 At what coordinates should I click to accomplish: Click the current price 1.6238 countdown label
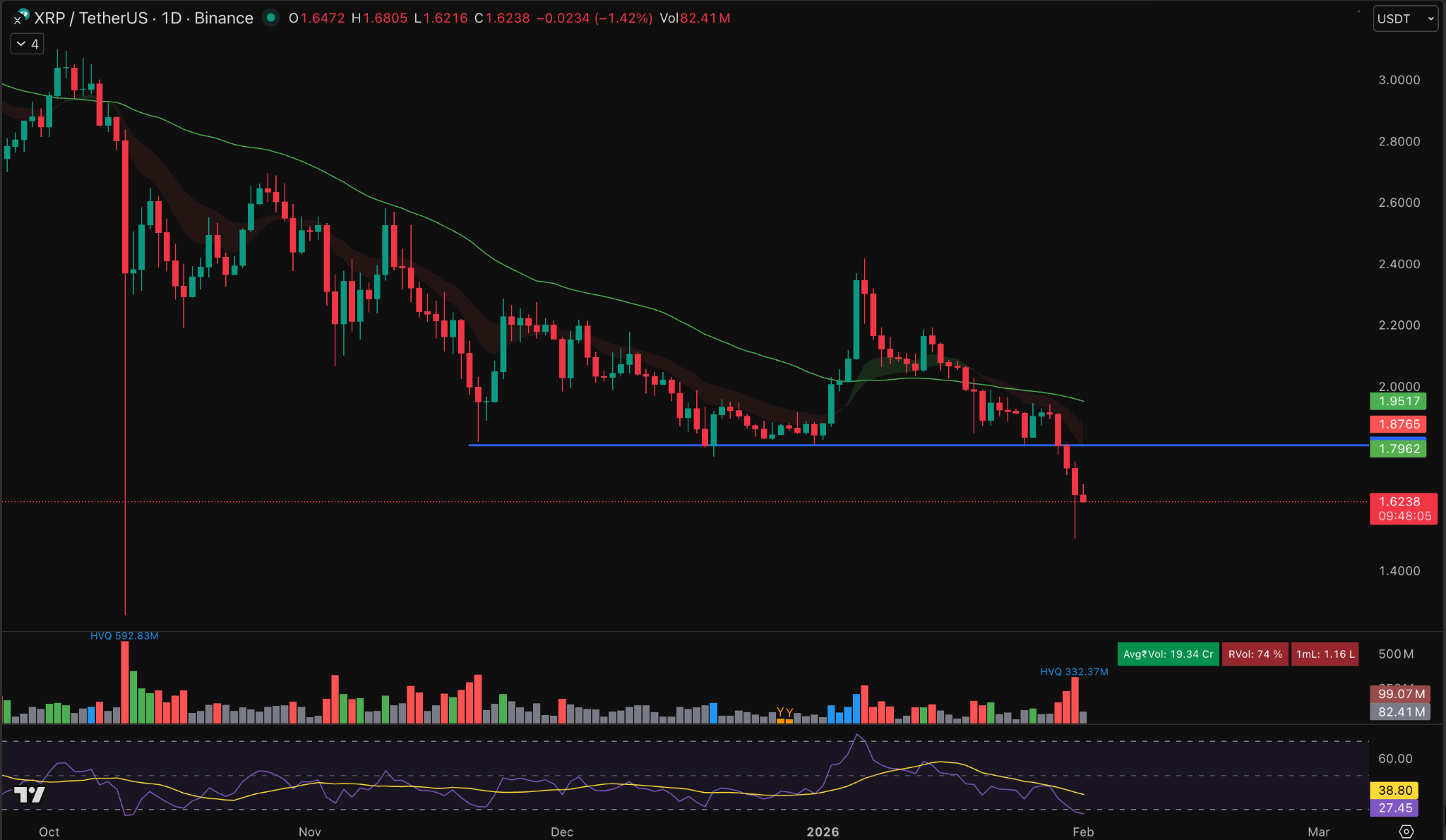(1404, 508)
